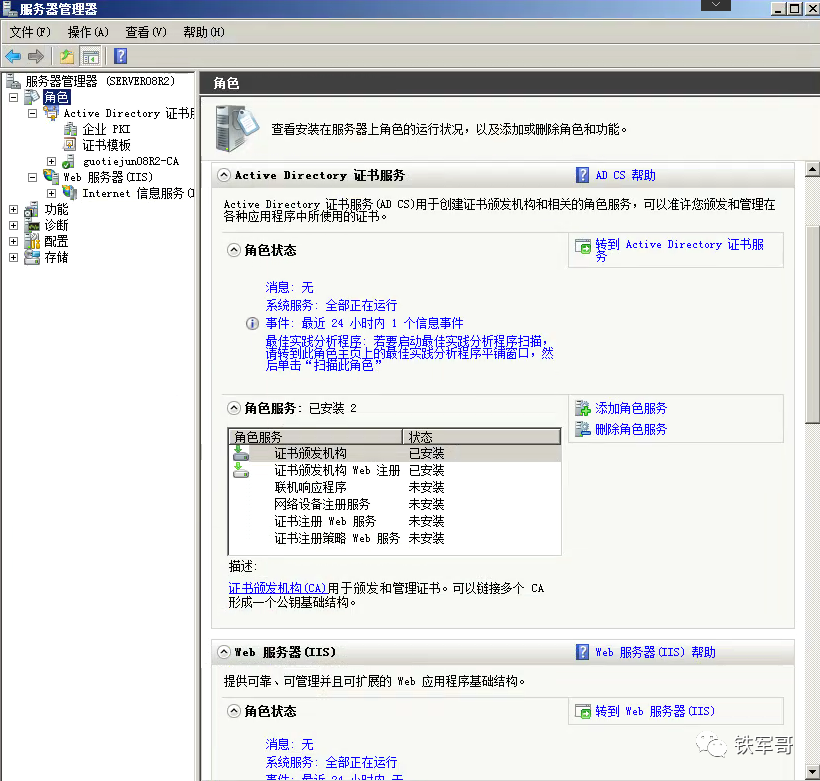Toggle the show/hide console tree icon
The image size is (820, 781).
90,56
